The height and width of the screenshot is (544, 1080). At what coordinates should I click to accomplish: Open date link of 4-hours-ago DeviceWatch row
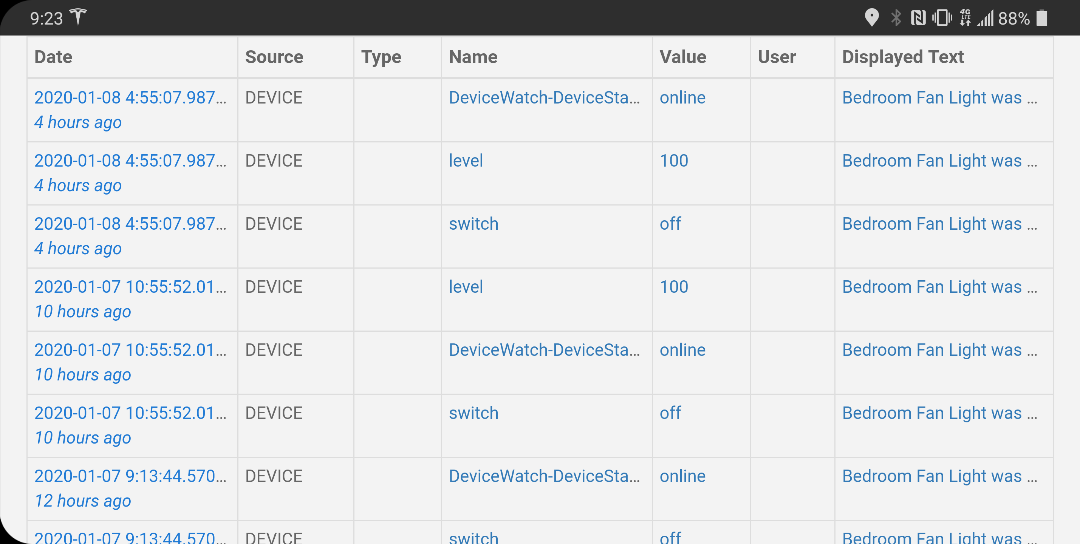coord(130,98)
